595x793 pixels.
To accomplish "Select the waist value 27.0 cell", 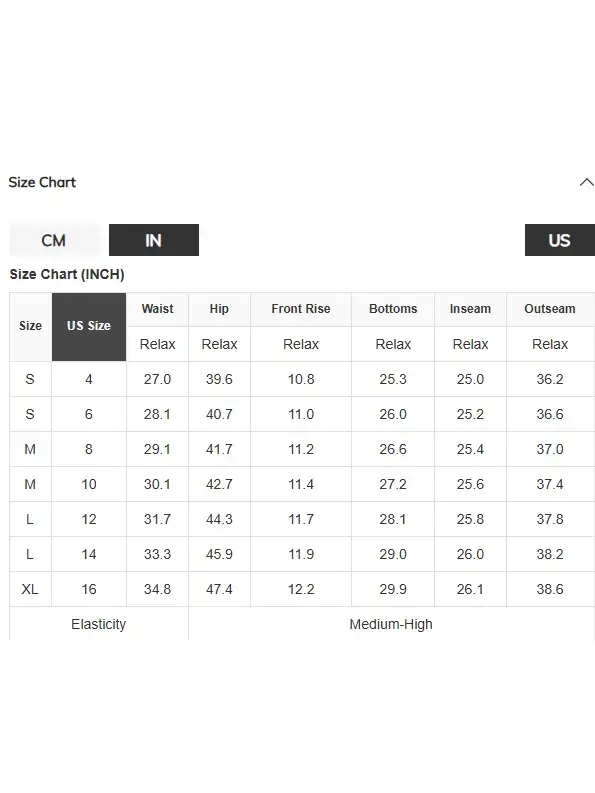I will pos(157,379).
